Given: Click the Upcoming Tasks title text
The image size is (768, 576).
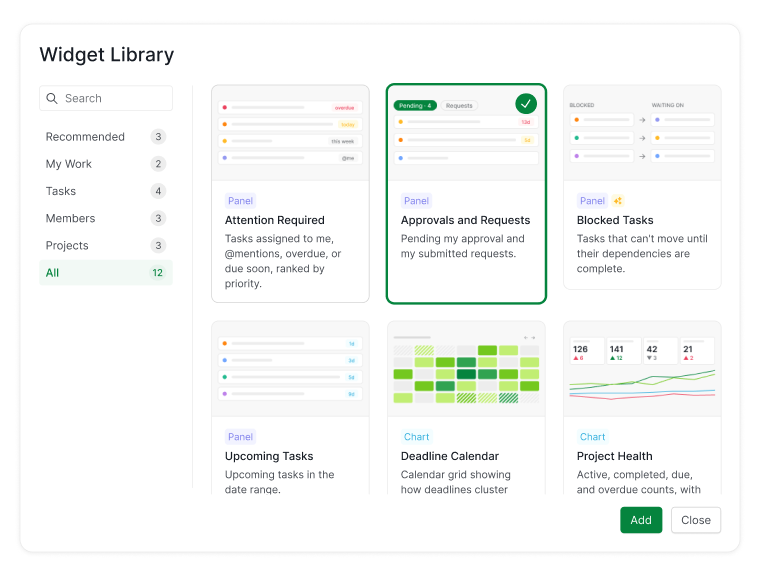Looking at the screenshot, I should pos(269,456).
